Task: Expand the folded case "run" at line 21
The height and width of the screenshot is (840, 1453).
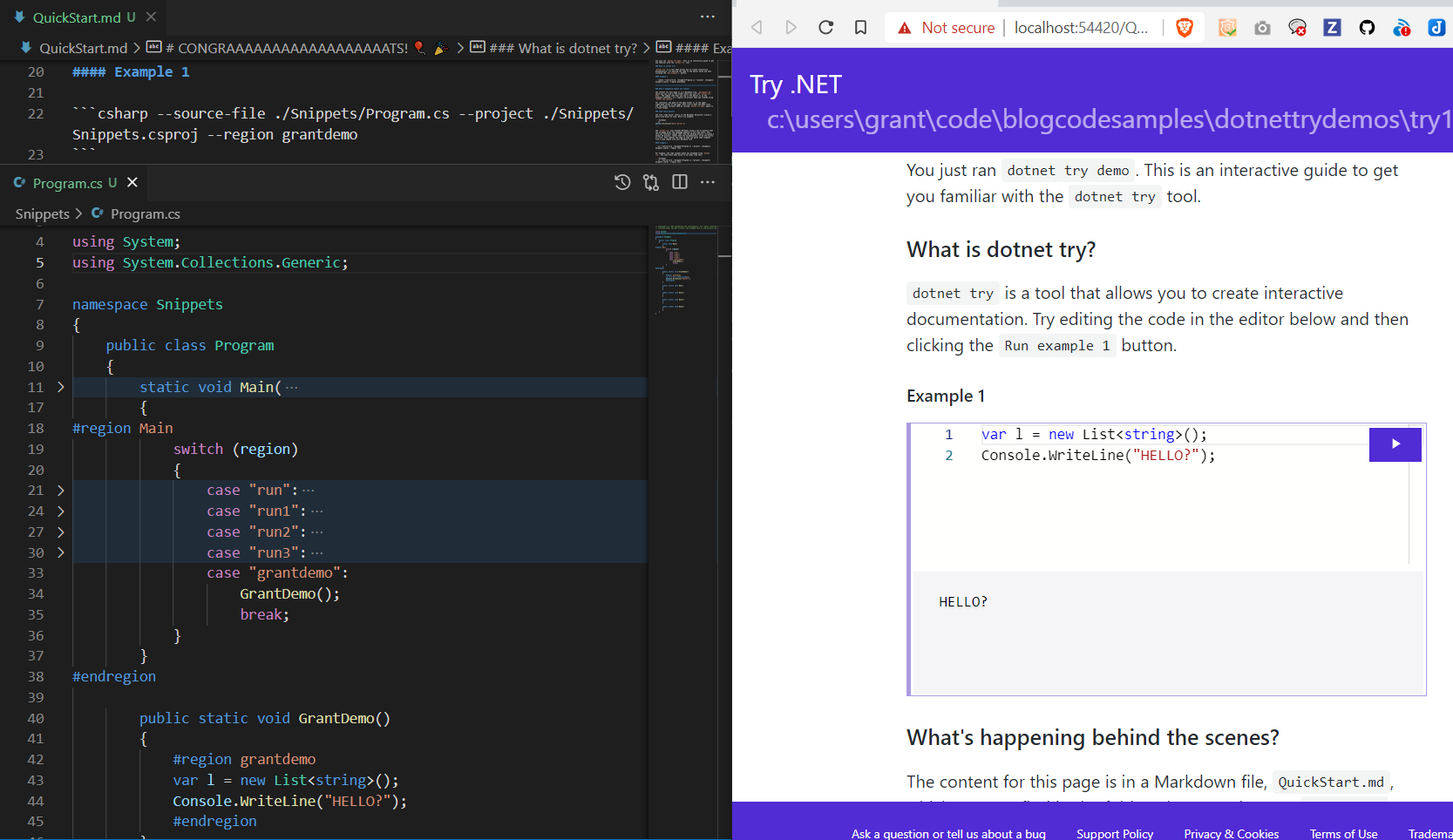Action: (x=60, y=491)
